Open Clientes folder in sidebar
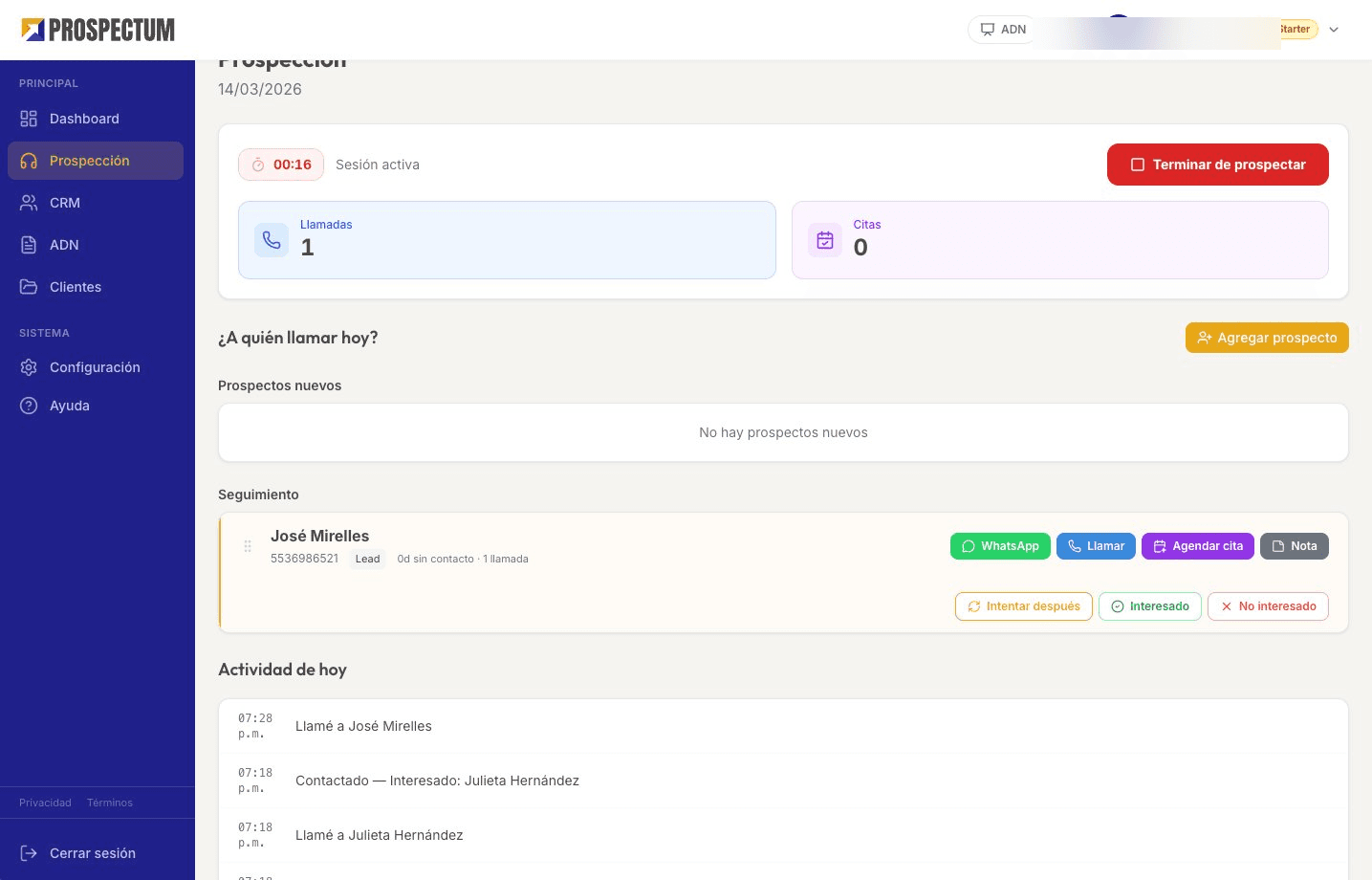This screenshot has width=1372, height=880. [x=75, y=287]
